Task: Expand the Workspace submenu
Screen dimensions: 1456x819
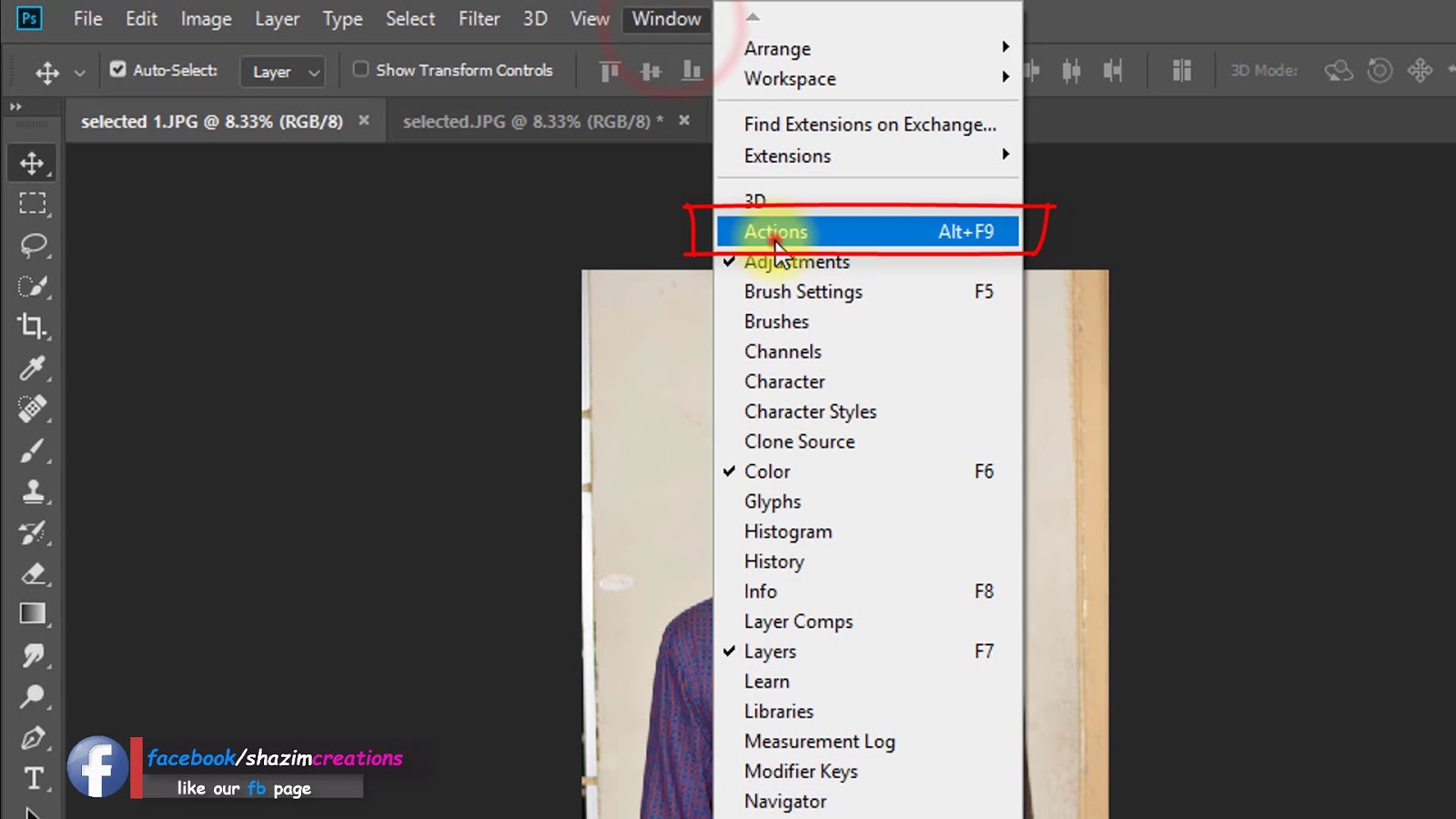Action: pyautogui.click(x=868, y=78)
